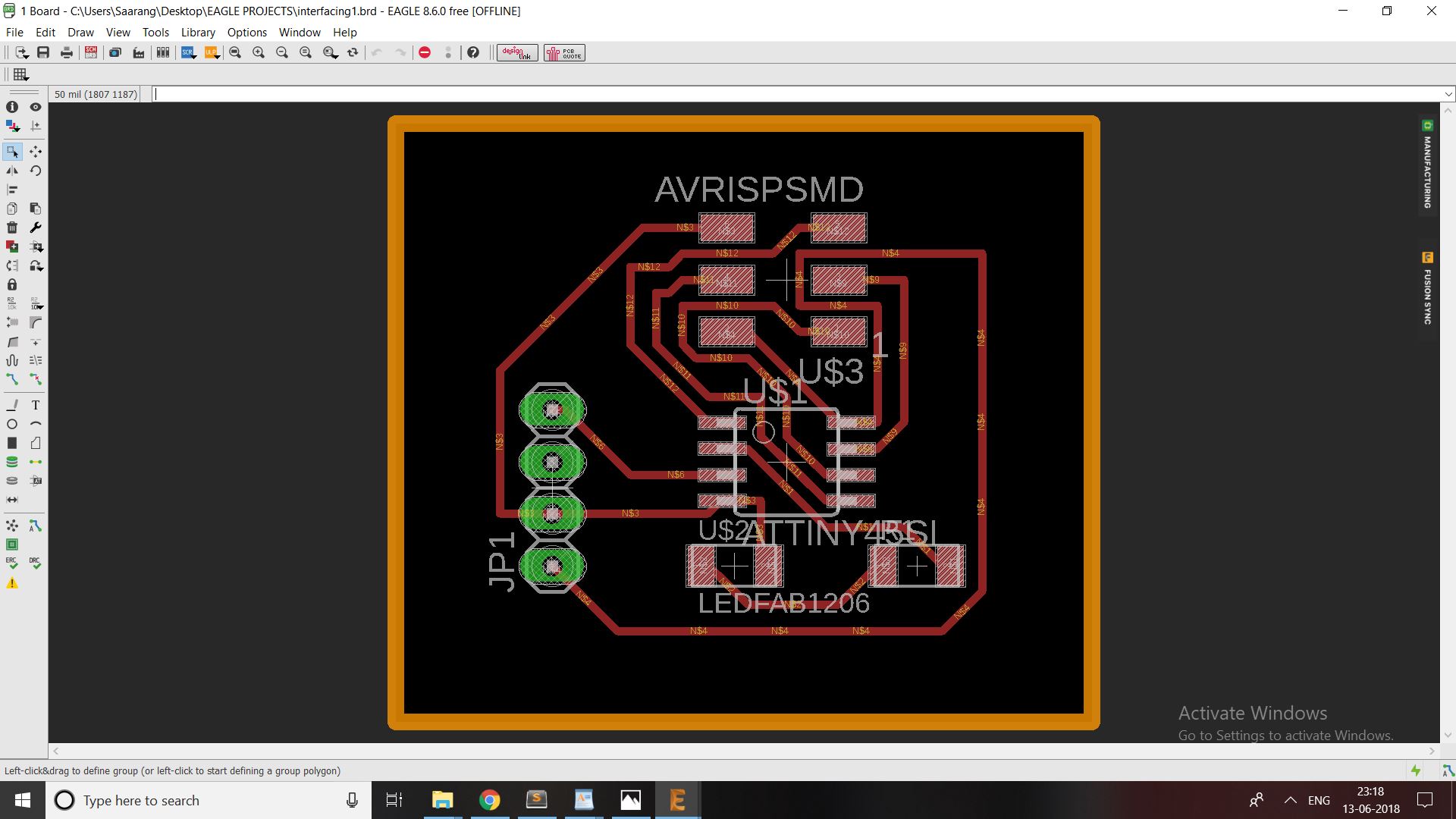Select the Rotate tool
The height and width of the screenshot is (819, 1456).
coord(35,171)
